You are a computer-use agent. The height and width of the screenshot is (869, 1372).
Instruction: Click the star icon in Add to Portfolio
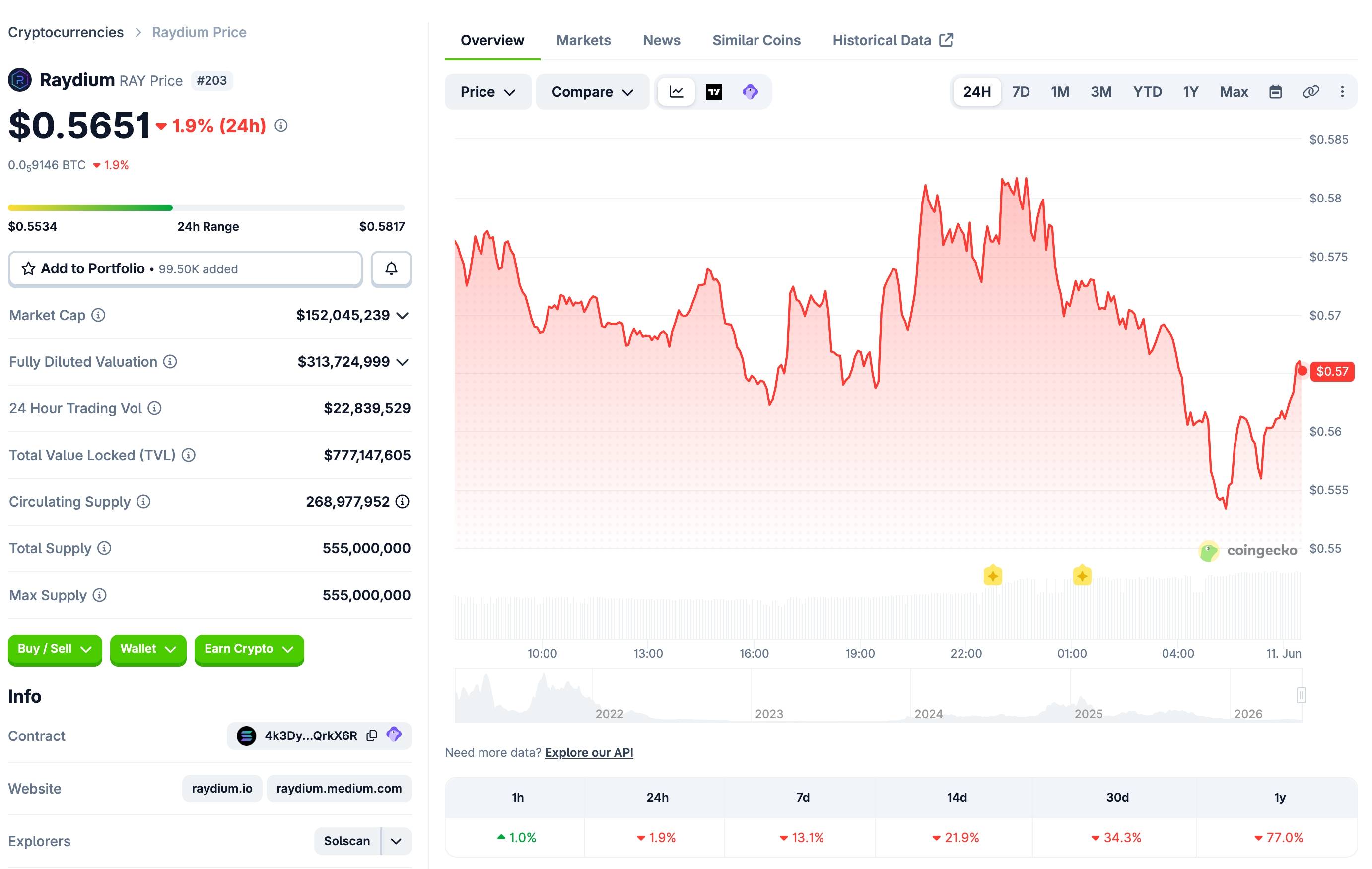[x=28, y=268]
